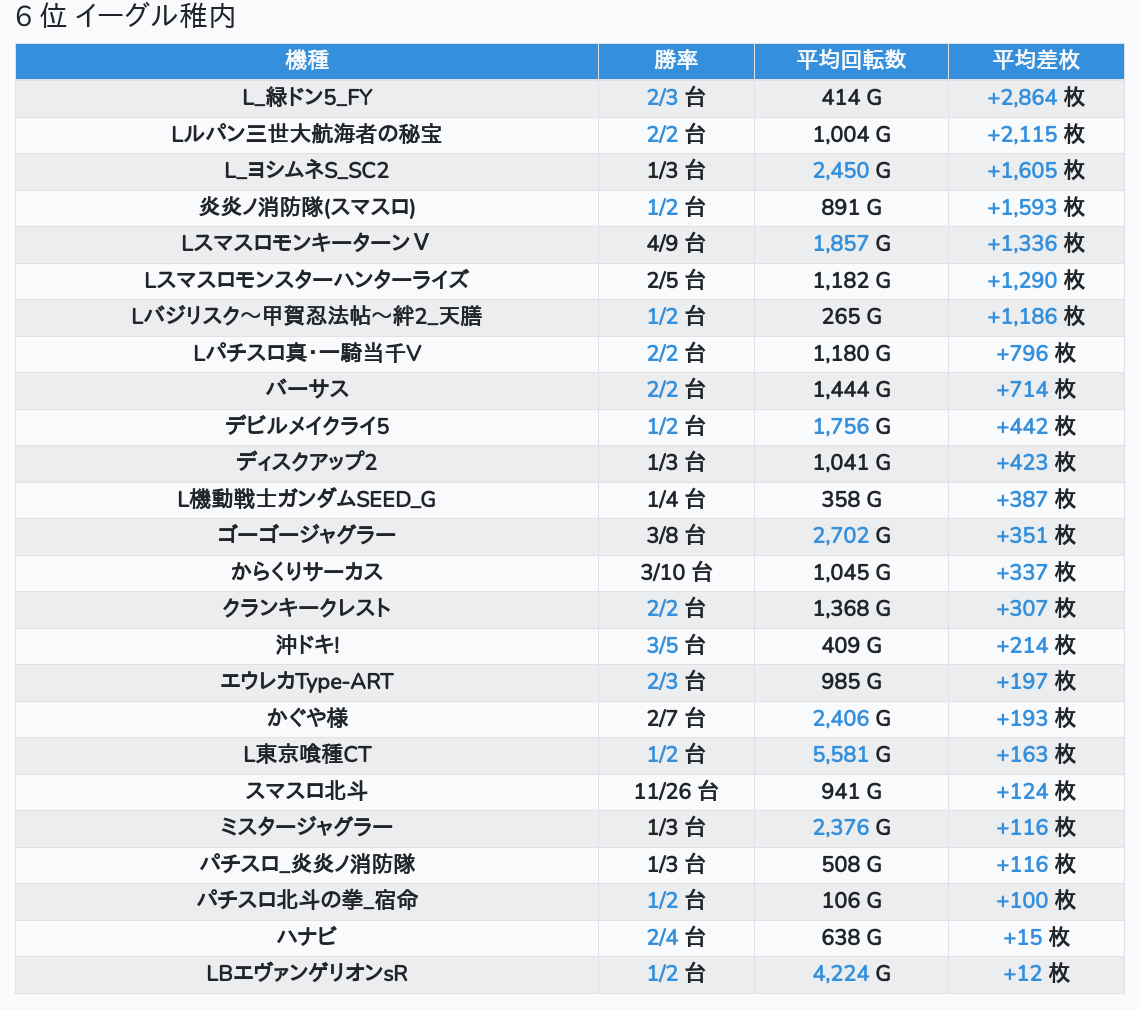Select the 3/10 台 win rate
The width and height of the screenshot is (1140, 1010).
coord(676,572)
